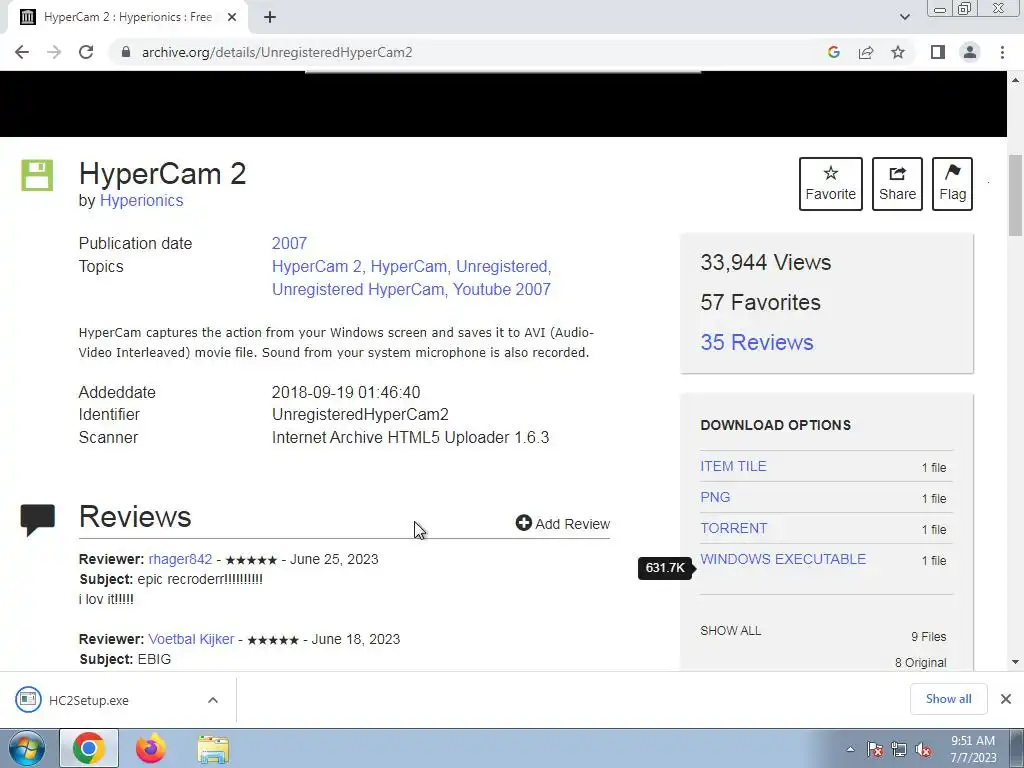
Task: Open Windows Explorer from taskbar
Action: 213,750
